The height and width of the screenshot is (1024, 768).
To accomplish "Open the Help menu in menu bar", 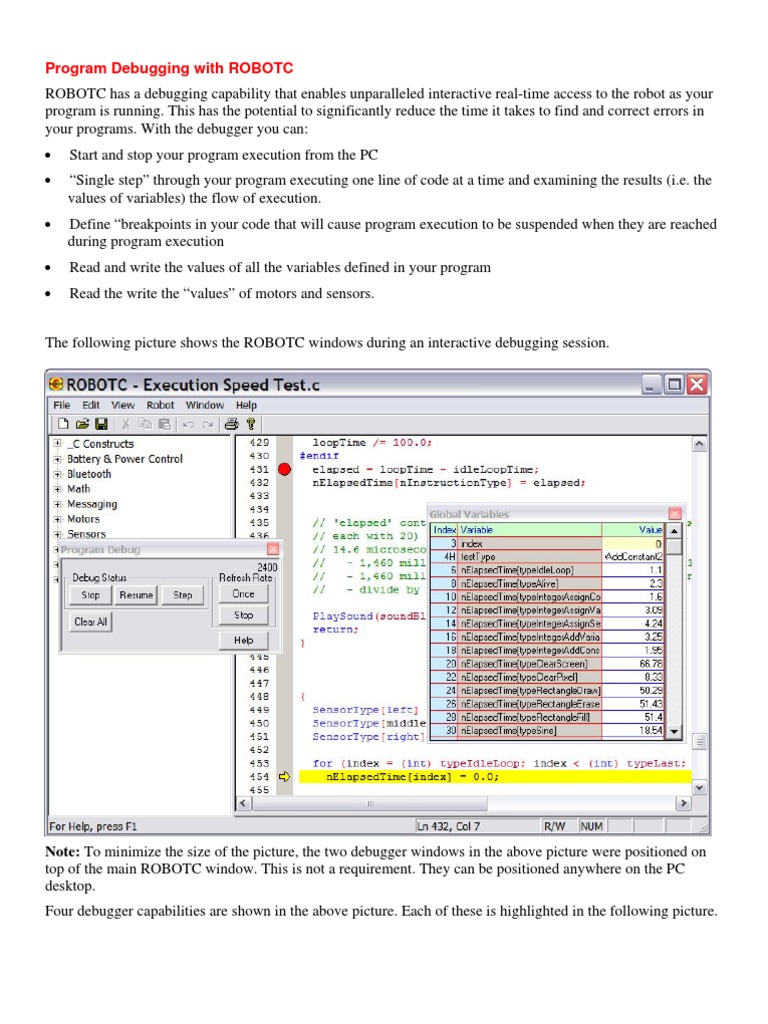I will pos(246,405).
